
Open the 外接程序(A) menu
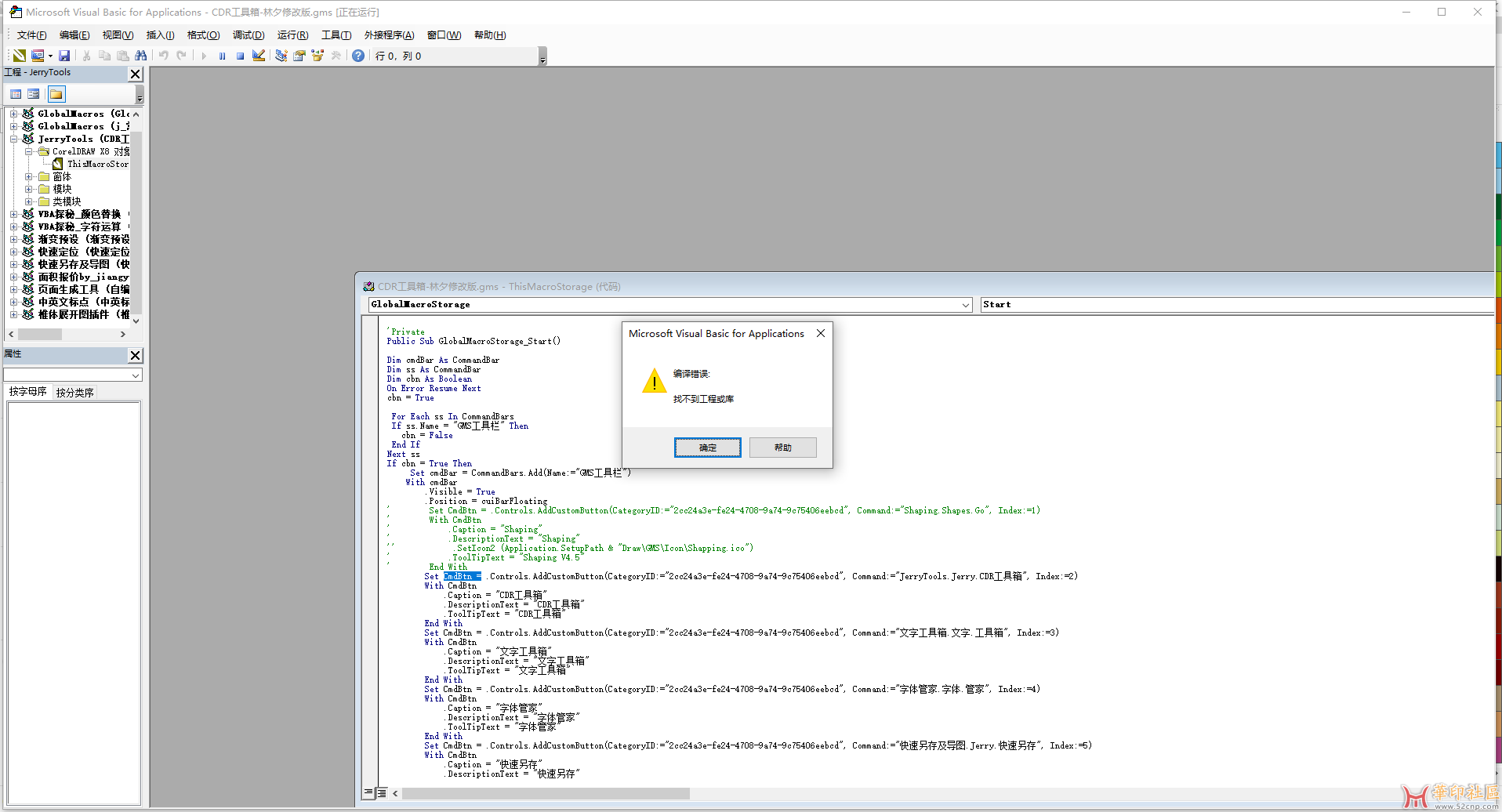point(389,35)
